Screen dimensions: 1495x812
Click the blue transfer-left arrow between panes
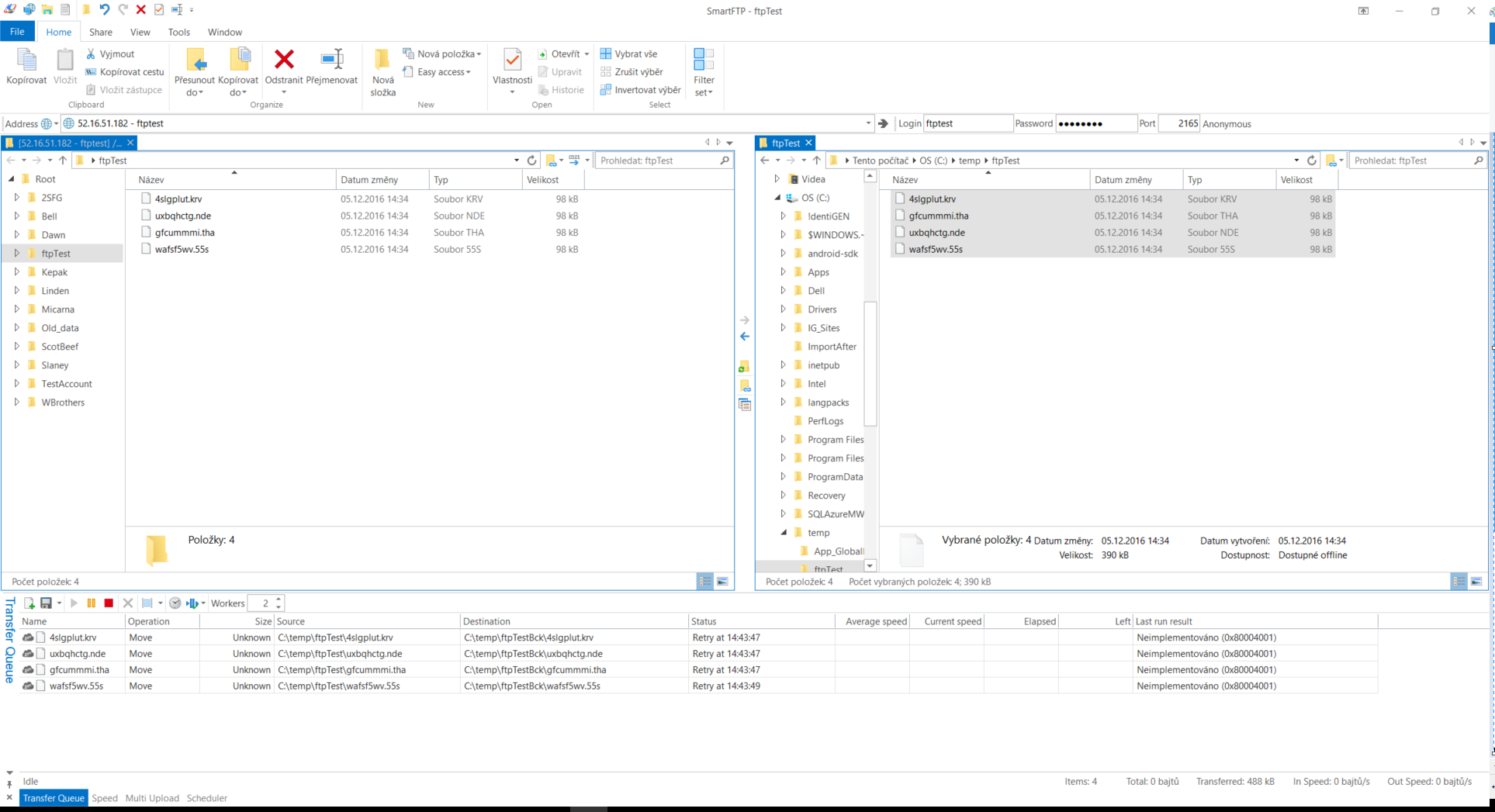coord(745,337)
